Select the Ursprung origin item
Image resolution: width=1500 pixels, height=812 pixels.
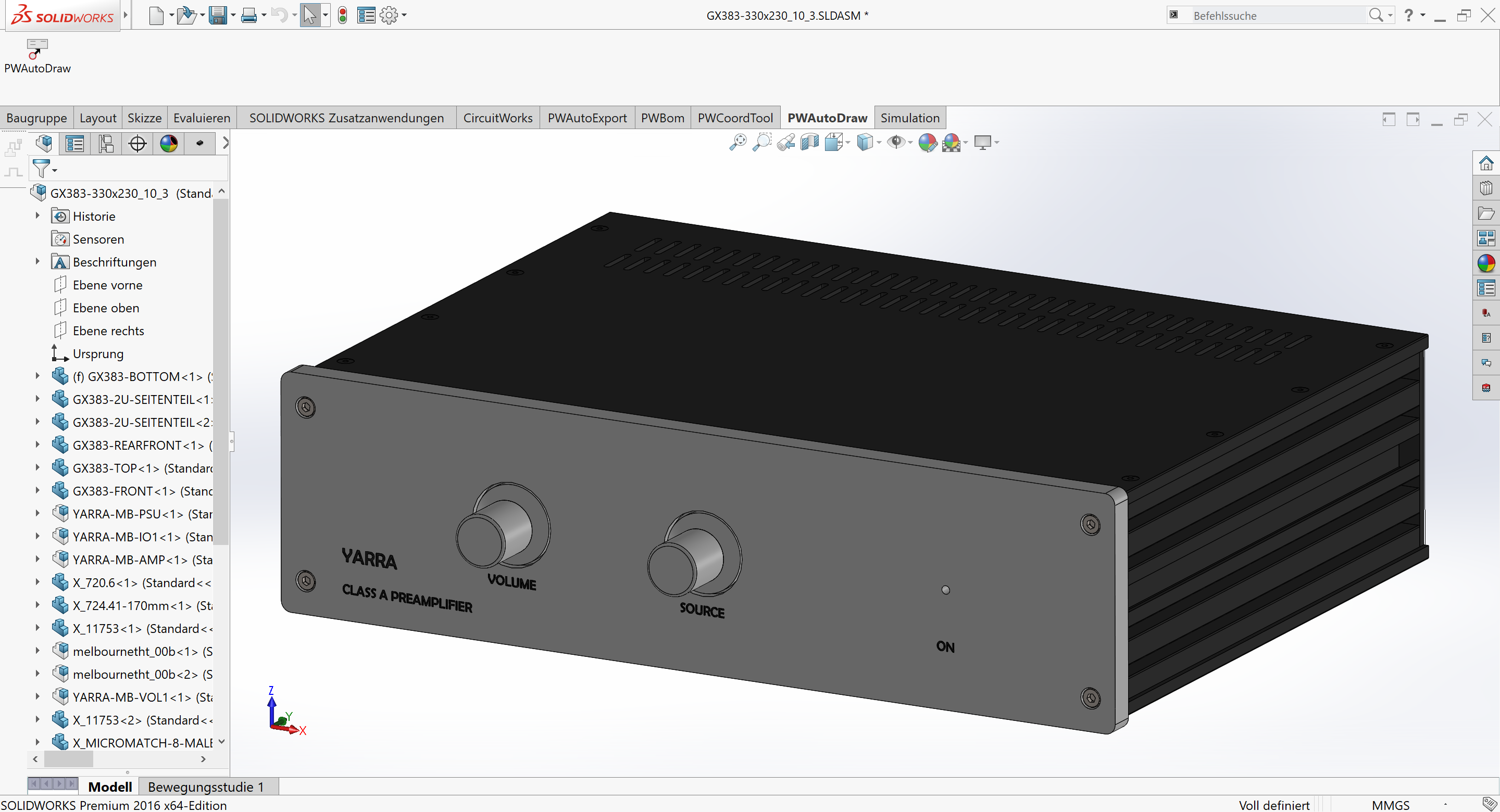[x=98, y=353]
